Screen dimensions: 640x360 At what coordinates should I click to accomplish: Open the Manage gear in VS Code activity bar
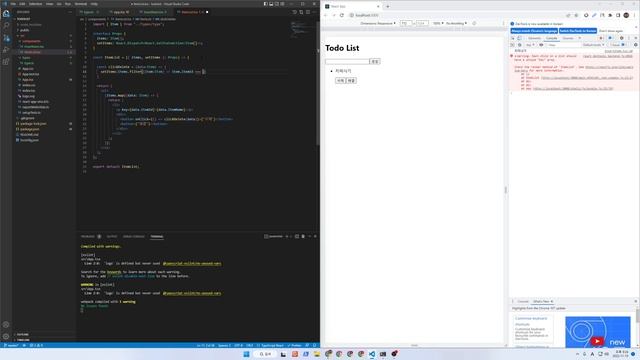tap(6, 336)
